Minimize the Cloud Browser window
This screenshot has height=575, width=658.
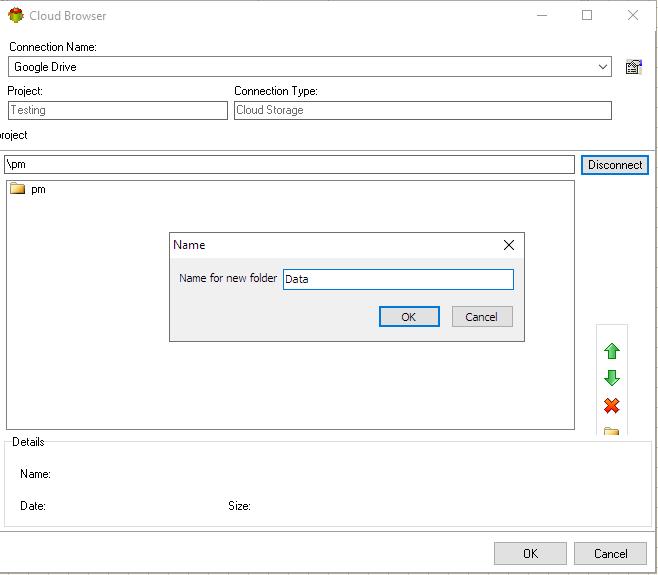(542, 16)
